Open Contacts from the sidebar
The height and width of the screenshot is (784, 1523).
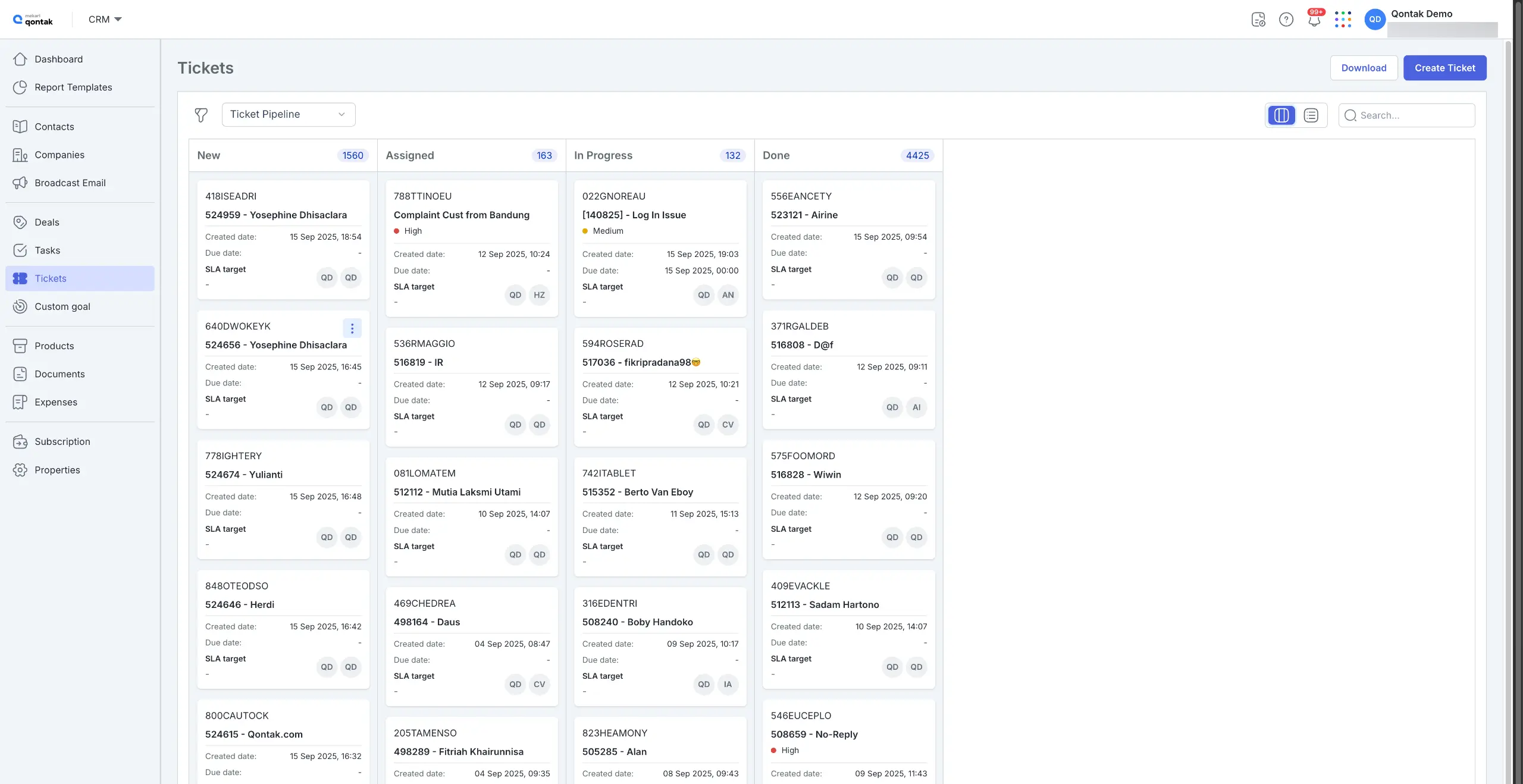[55, 126]
